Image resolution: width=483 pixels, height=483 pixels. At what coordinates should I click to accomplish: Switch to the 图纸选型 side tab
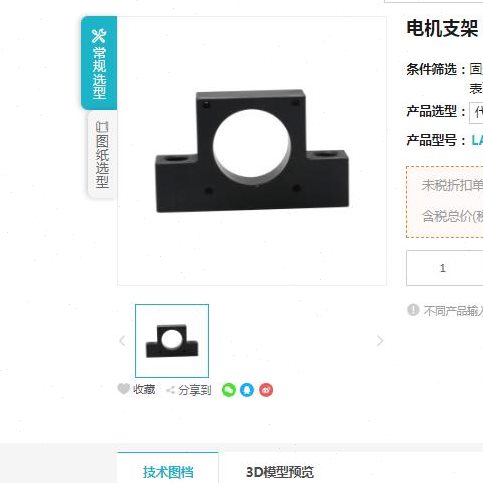[102, 155]
